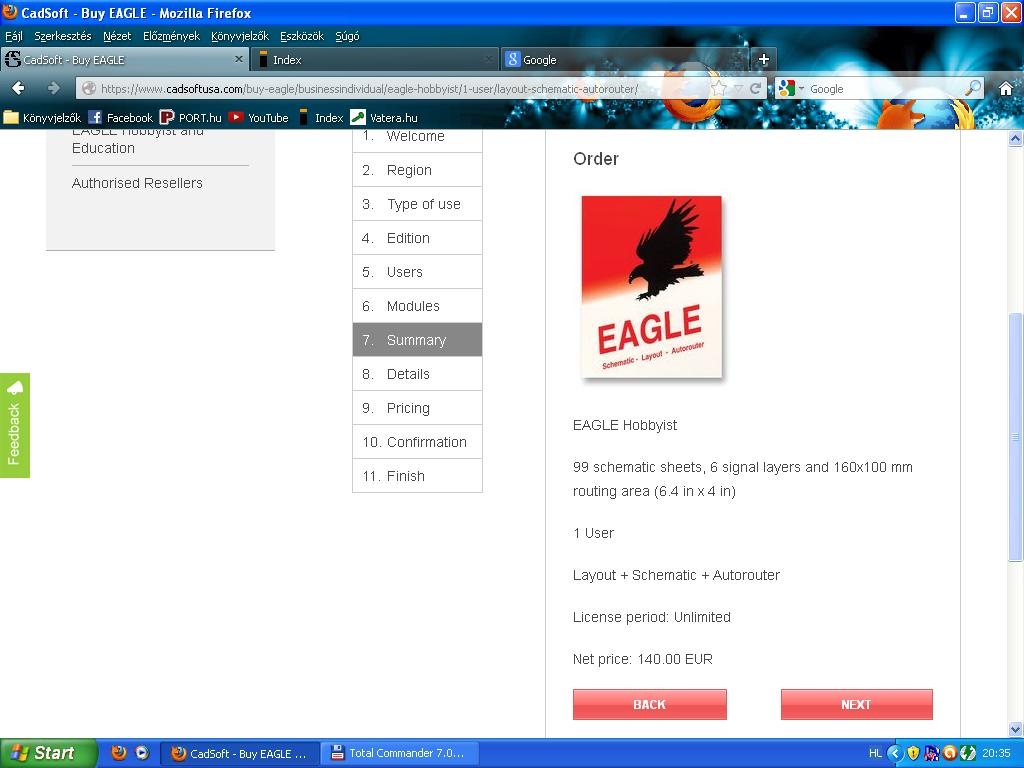This screenshot has width=1024, height=768.
Task: Click the BACK button
Action: 650,704
